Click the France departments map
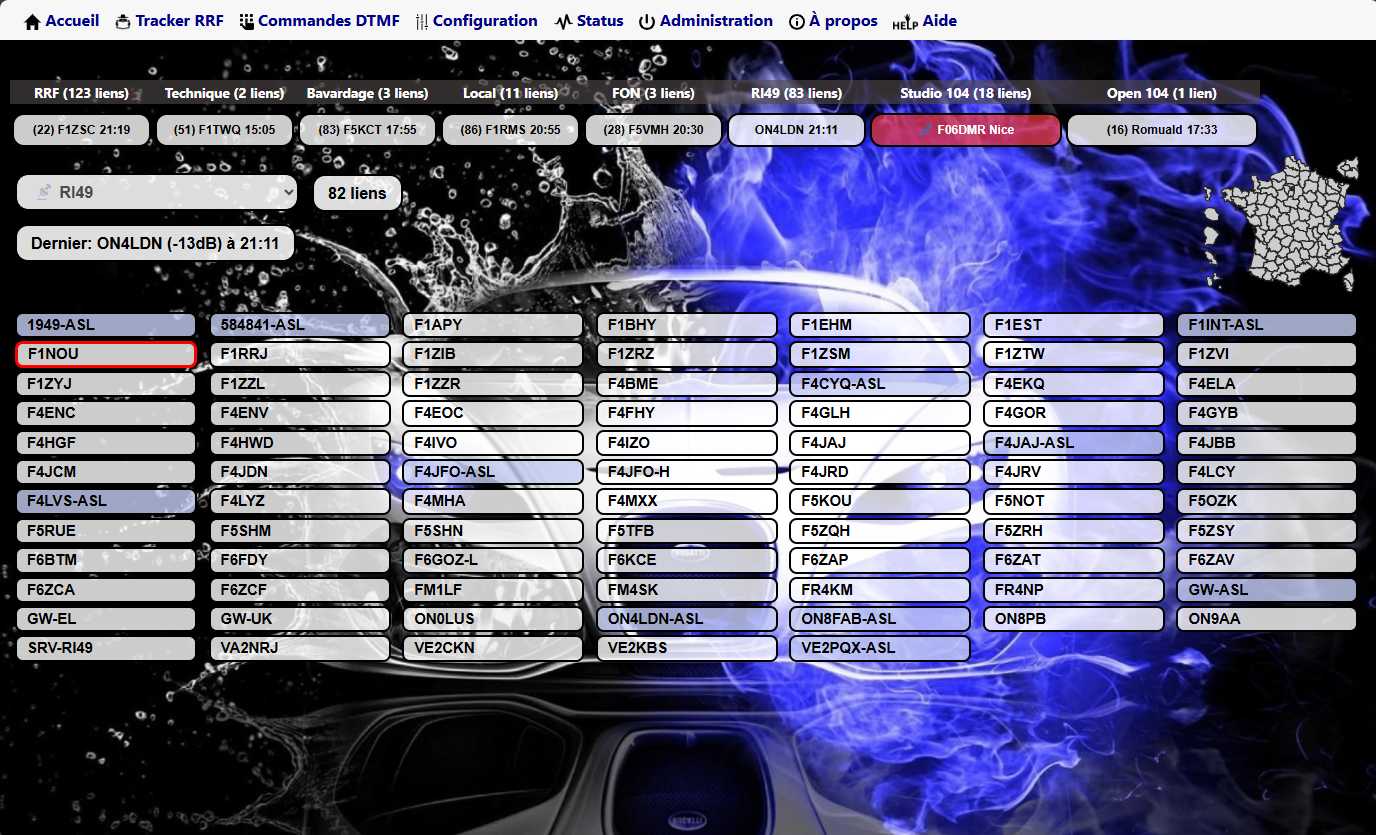 pyautogui.click(x=1289, y=222)
